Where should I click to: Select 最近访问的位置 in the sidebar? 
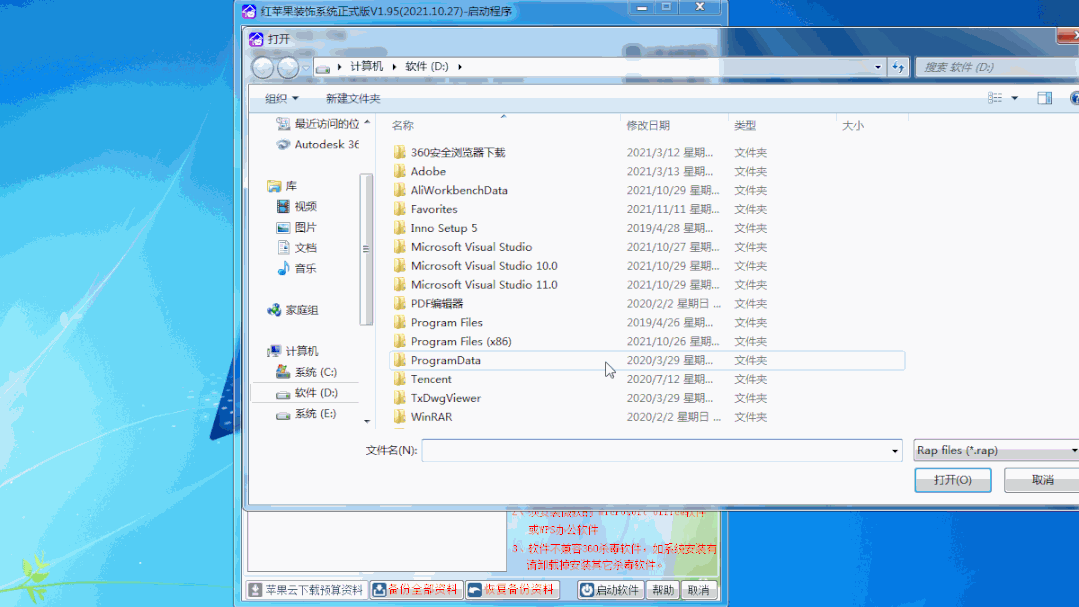(320, 124)
